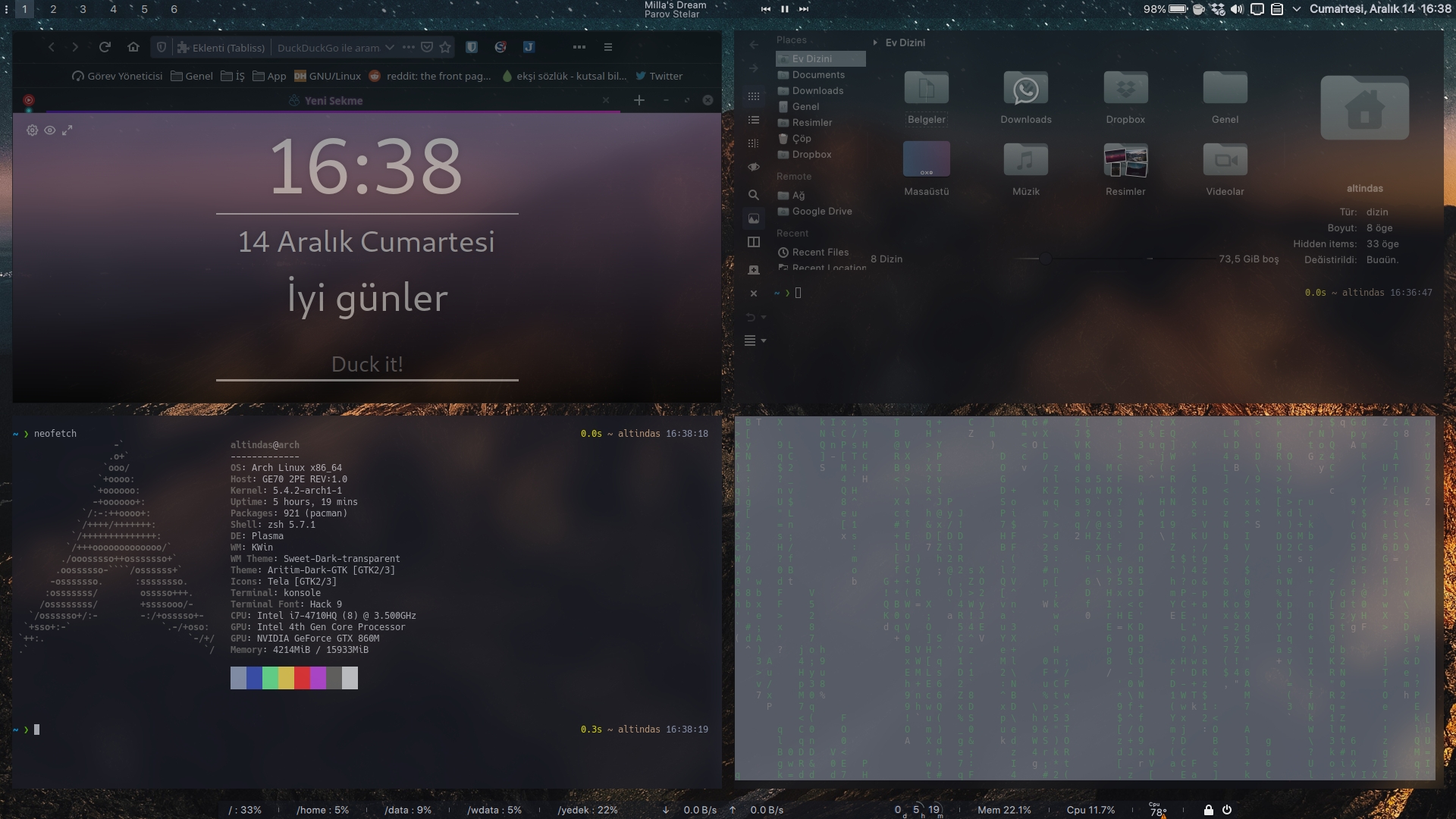Screen dimensions: 1456x819
Task: Open the İŞ bookmarks folder
Action: (233, 76)
